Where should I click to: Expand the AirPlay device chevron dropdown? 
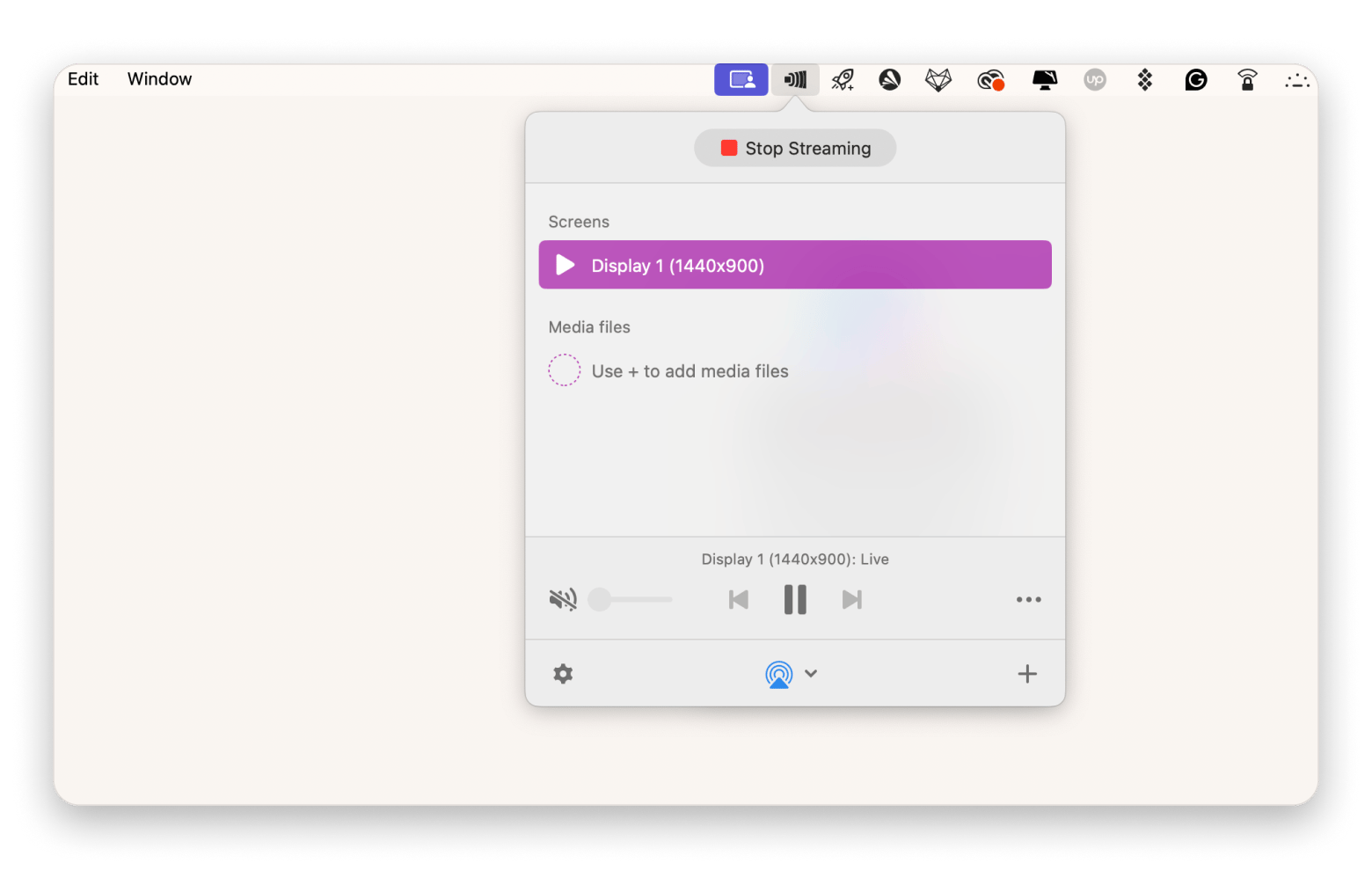(x=811, y=674)
